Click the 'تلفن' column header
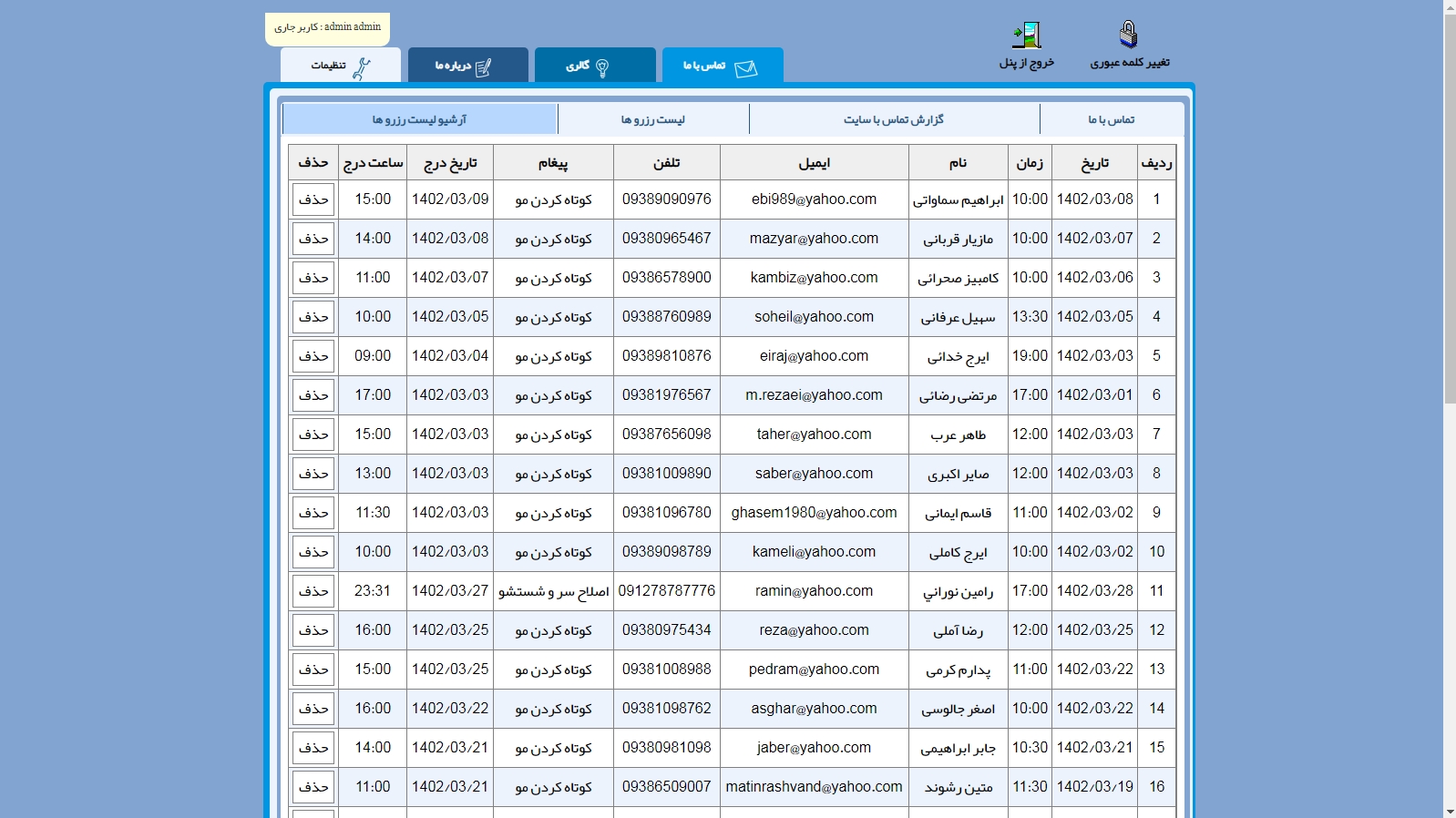This screenshot has height=818, width=1456. 667,162
